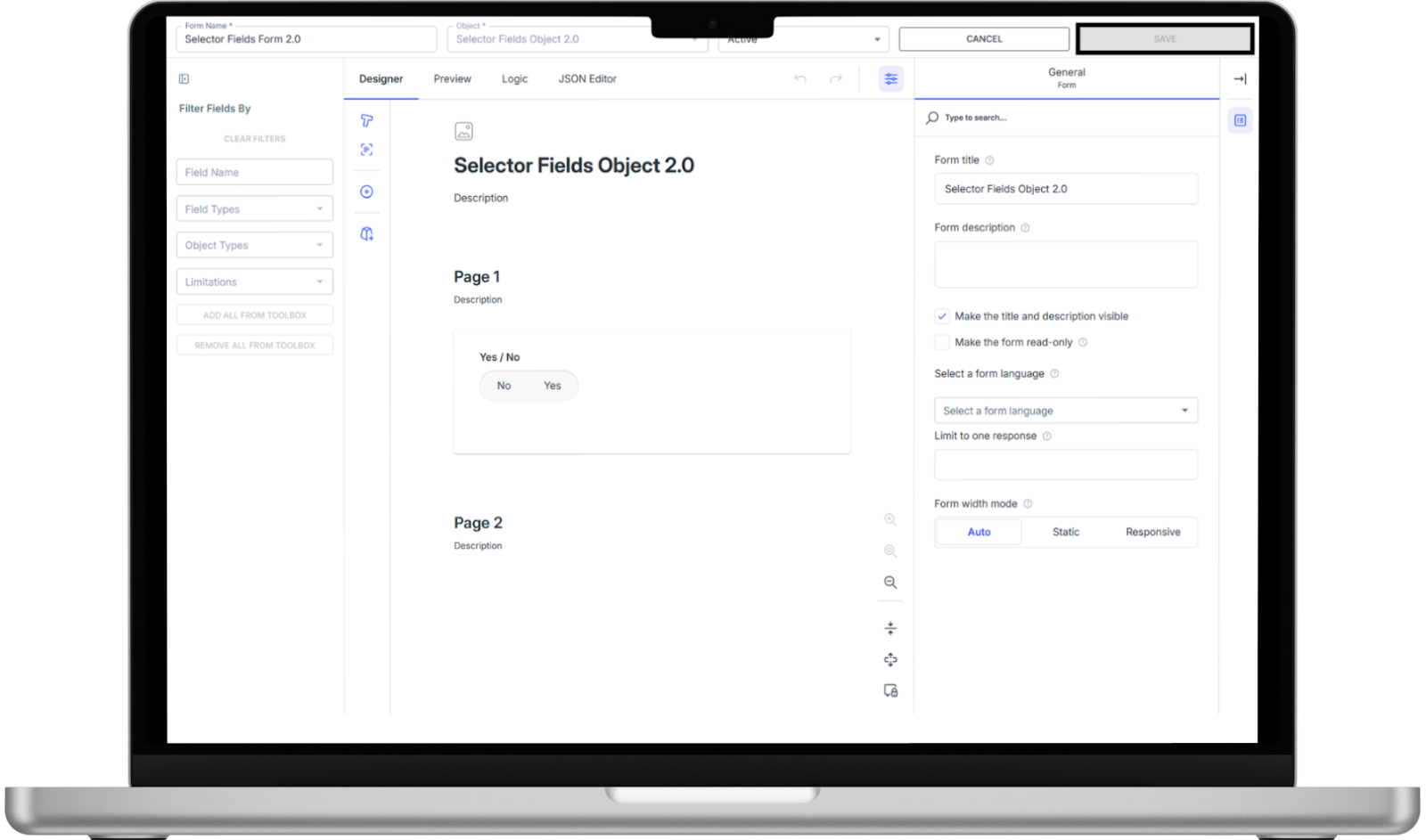
Task: Collapse the right property panel arrow
Action: (x=1240, y=79)
